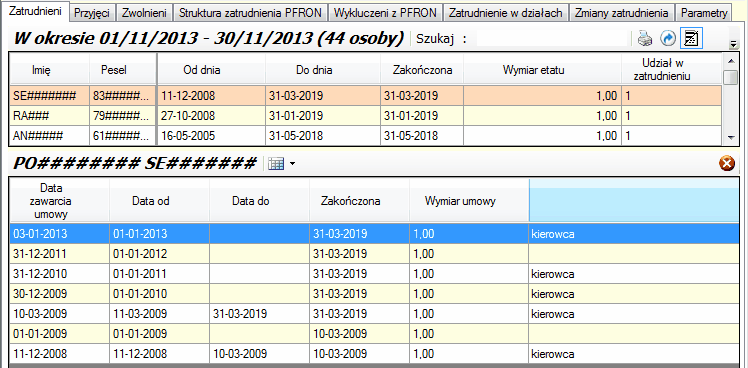Close the details panel with red X icon

point(727,164)
